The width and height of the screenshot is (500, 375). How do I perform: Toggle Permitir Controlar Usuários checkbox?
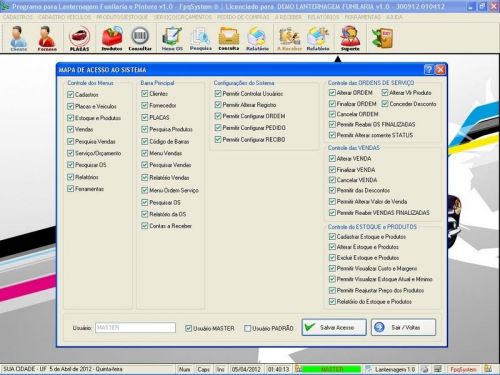[218, 94]
